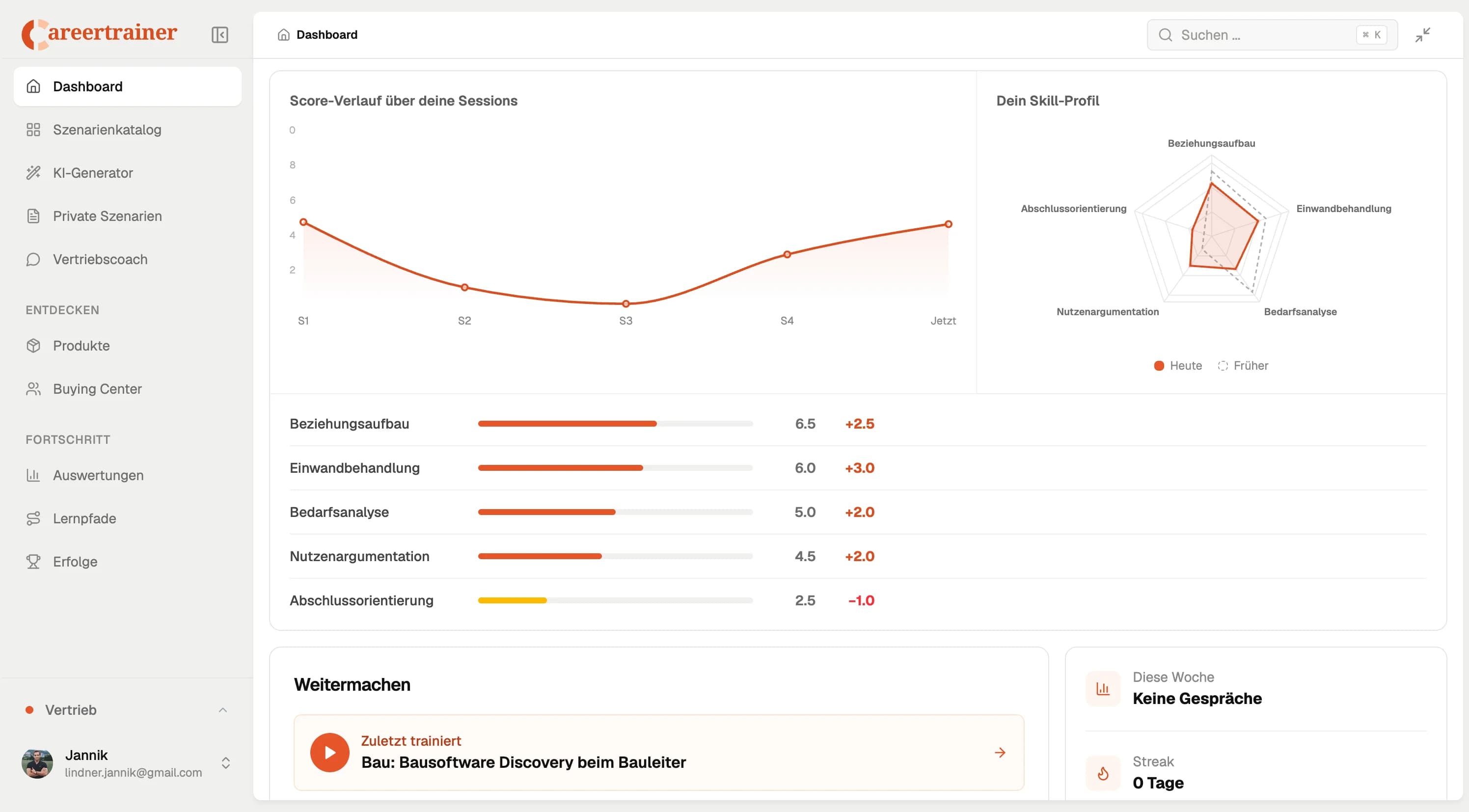Click the Private Szenarien document icon
Viewport: 1469px width, 812px height.
tap(33, 216)
